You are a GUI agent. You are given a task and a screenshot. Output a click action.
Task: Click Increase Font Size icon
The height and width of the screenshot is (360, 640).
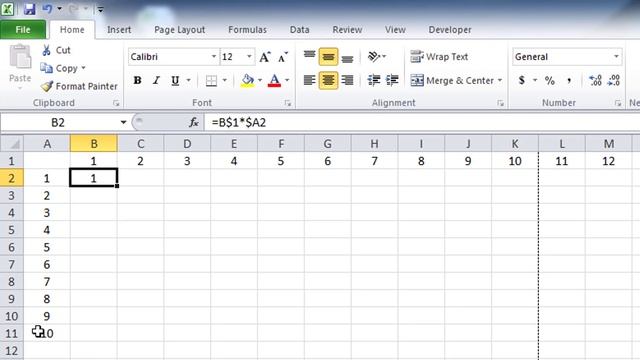tap(265, 57)
